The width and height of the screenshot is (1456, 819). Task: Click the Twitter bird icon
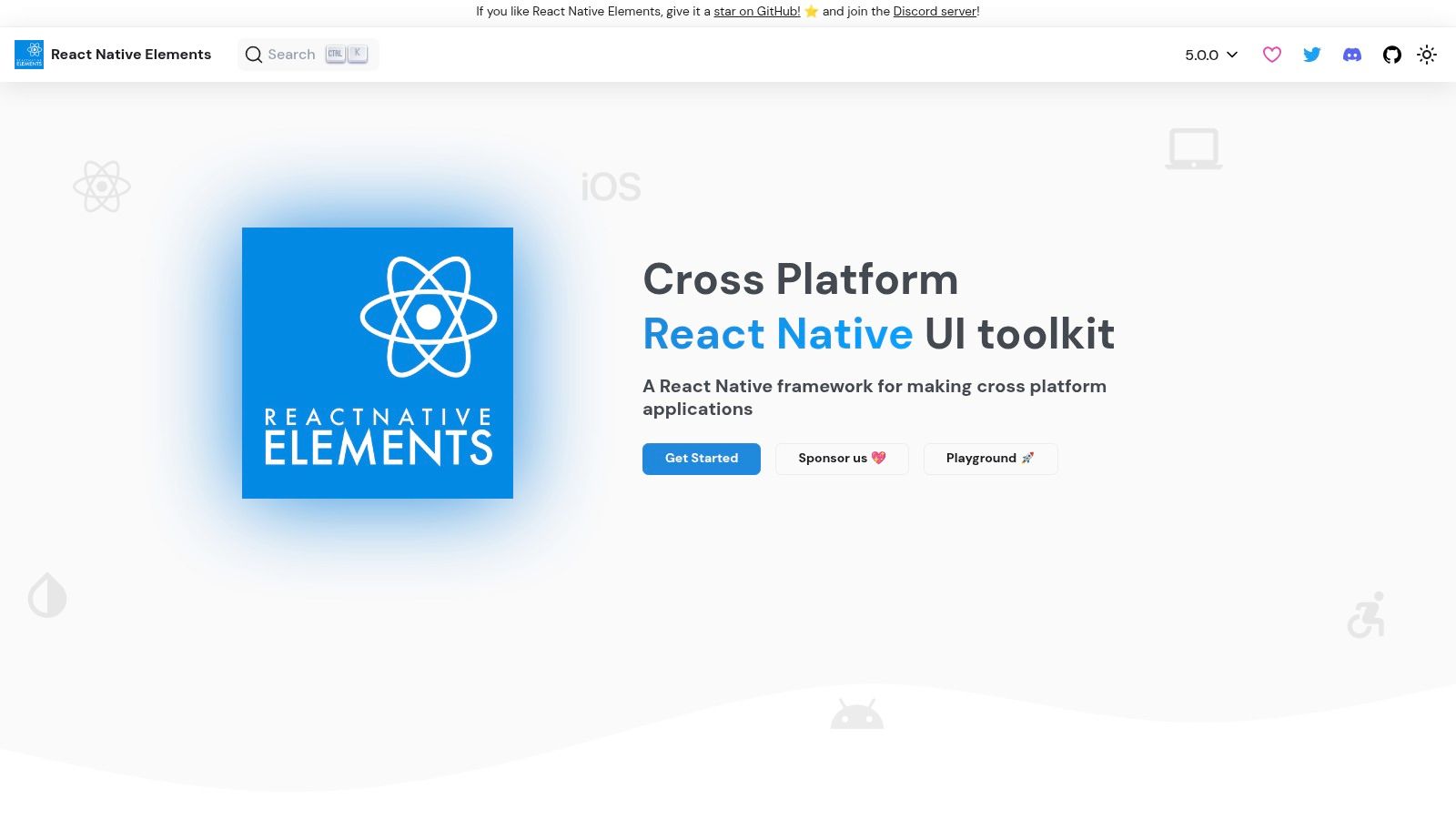point(1311,55)
